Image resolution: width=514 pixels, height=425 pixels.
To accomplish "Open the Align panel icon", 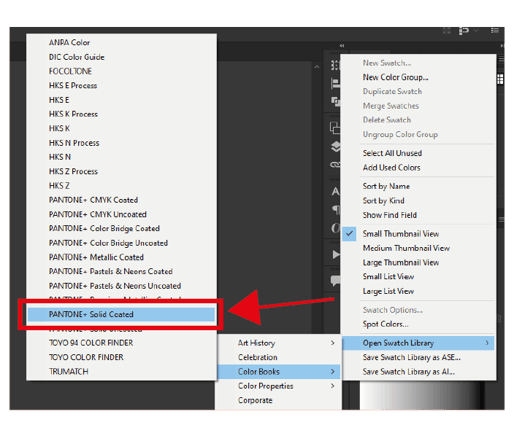I will pos(335,83).
